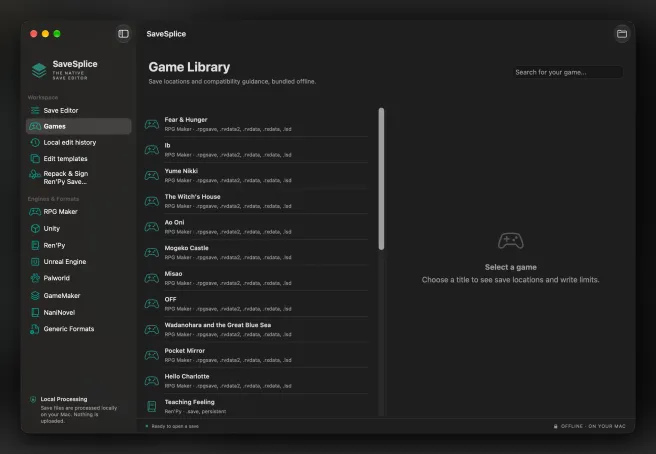Click controller icon beside Mogeko Castle
The height and width of the screenshot is (454, 656).
pyautogui.click(x=152, y=253)
